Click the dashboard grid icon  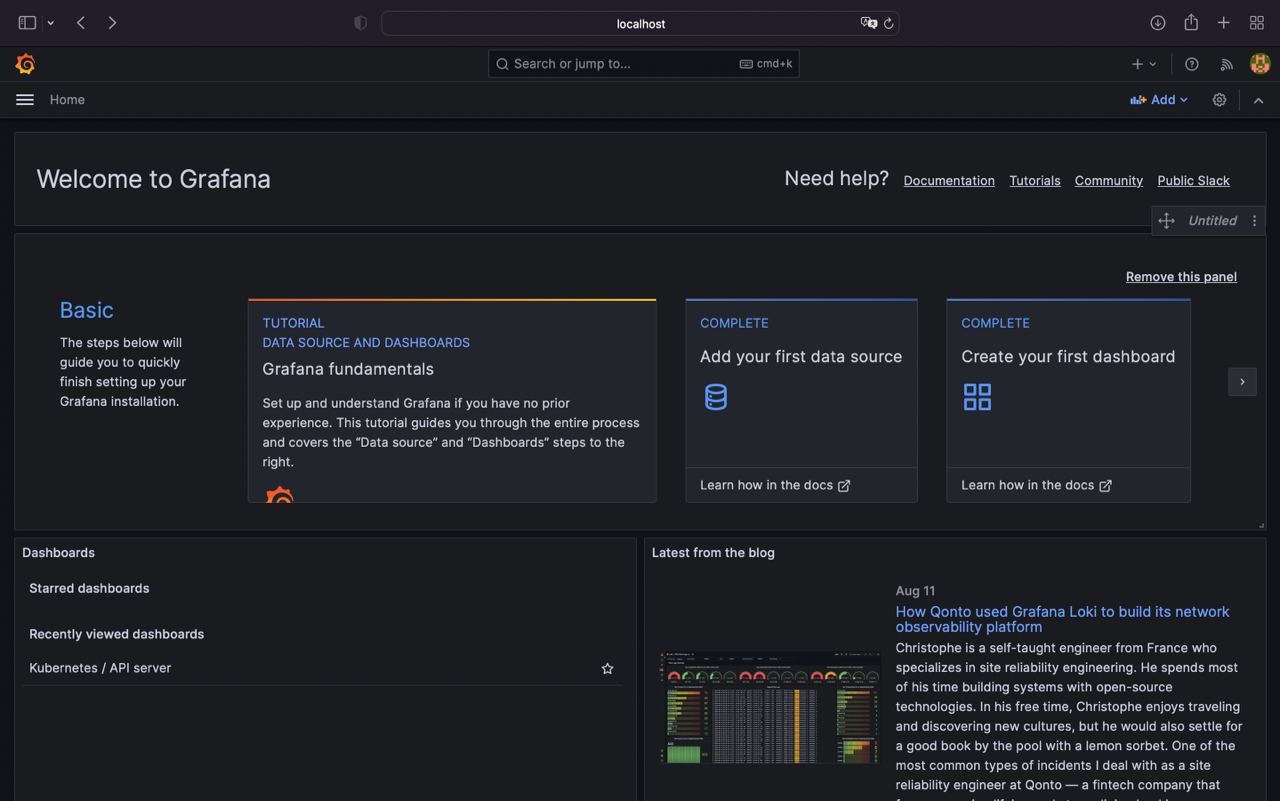[977, 397]
